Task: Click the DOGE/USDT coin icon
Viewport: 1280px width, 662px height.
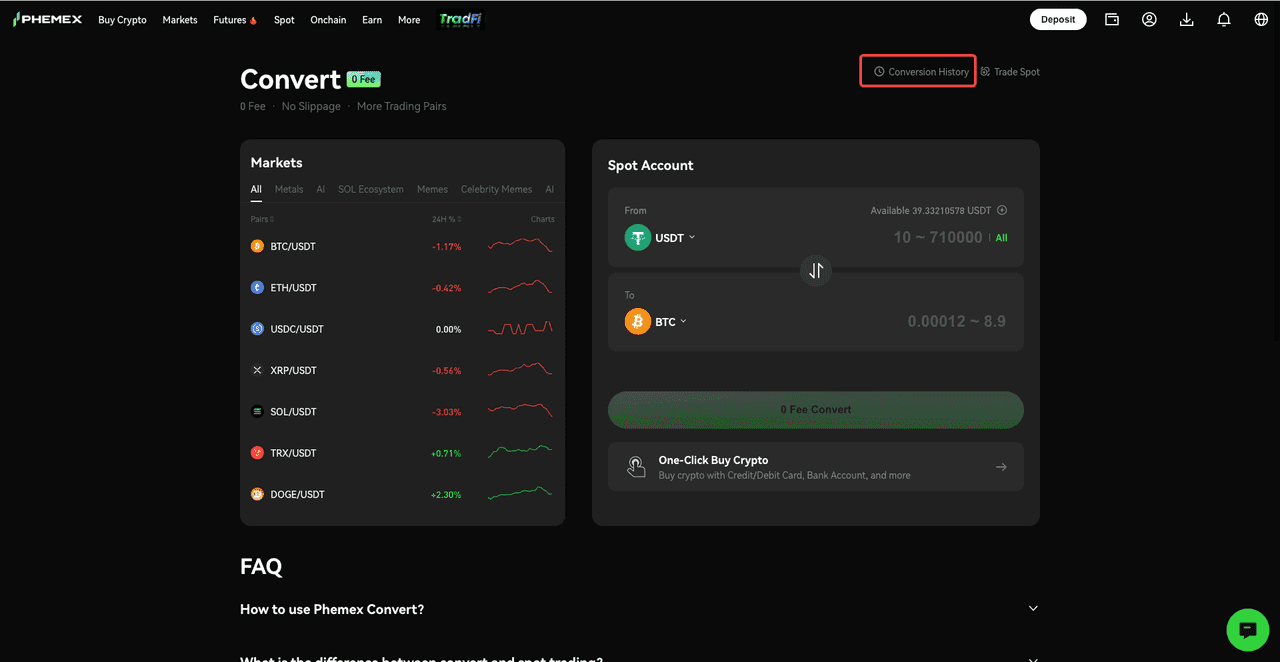Action: pyautogui.click(x=257, y=494)
